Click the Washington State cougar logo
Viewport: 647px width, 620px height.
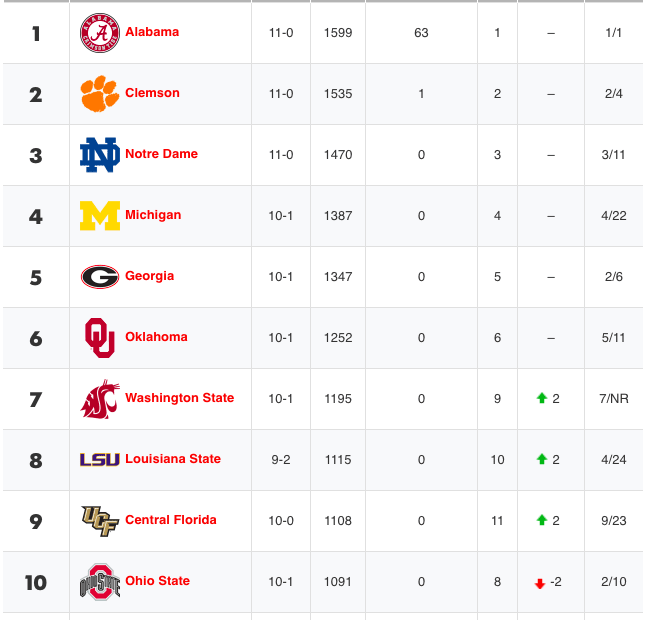tap(100, 399)
